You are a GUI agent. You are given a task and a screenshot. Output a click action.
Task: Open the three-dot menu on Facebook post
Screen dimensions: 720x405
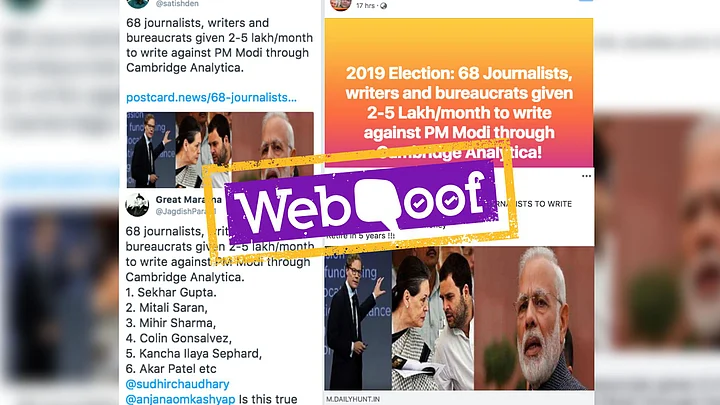[586, 176]
